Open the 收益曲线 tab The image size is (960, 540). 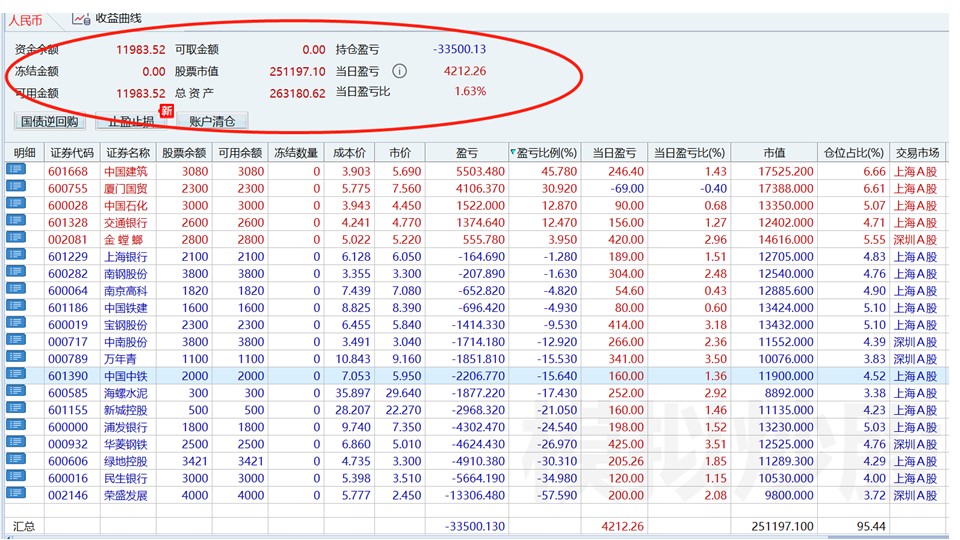point(118,18)
